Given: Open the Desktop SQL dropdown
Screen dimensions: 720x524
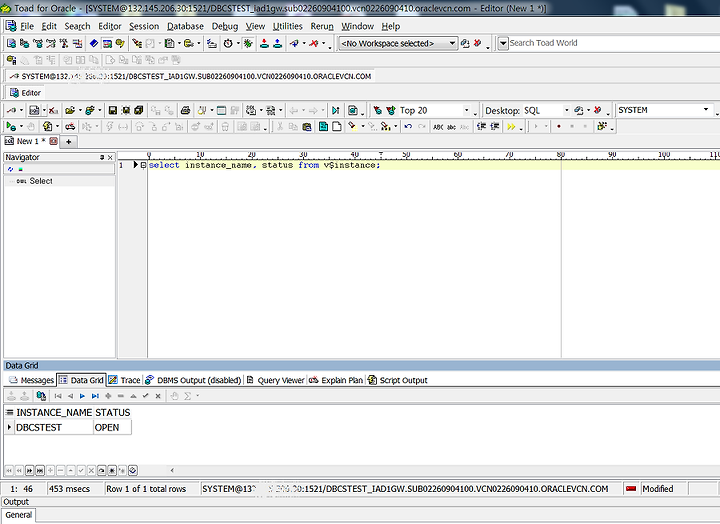Looking at the screenshot, I should tap(566, 110).
